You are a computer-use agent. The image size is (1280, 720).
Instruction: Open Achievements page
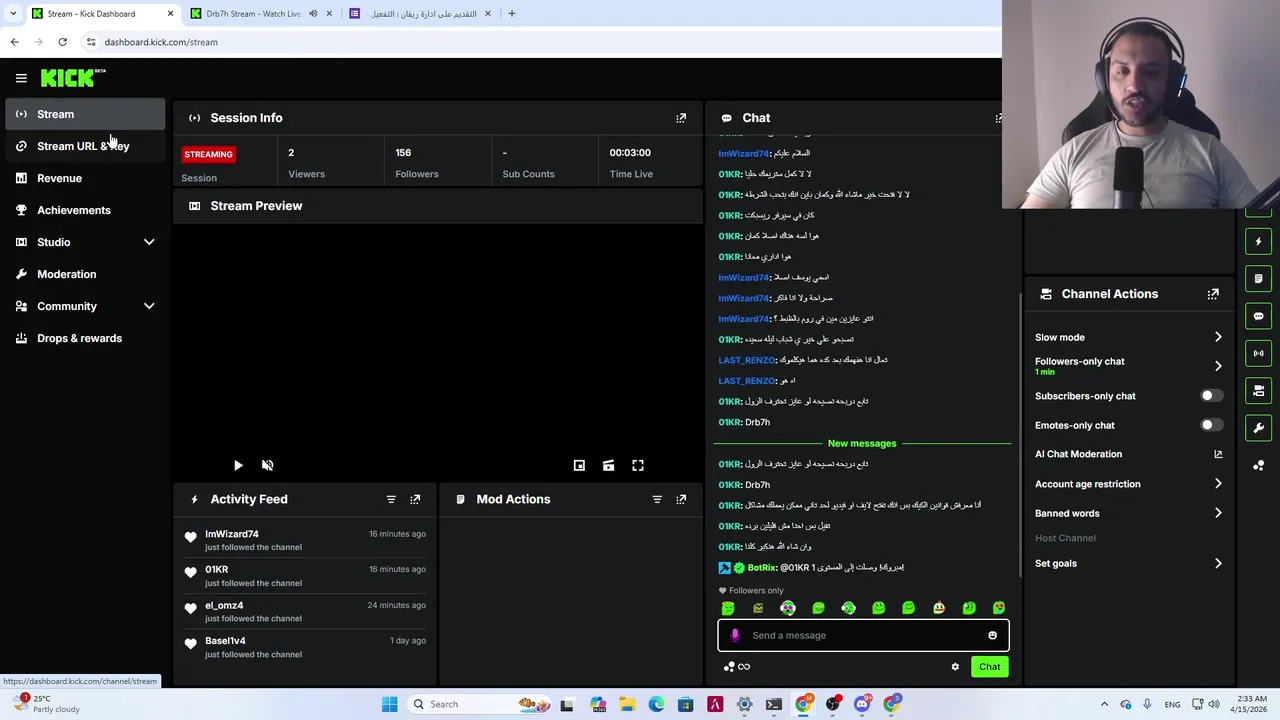point(85,210)
